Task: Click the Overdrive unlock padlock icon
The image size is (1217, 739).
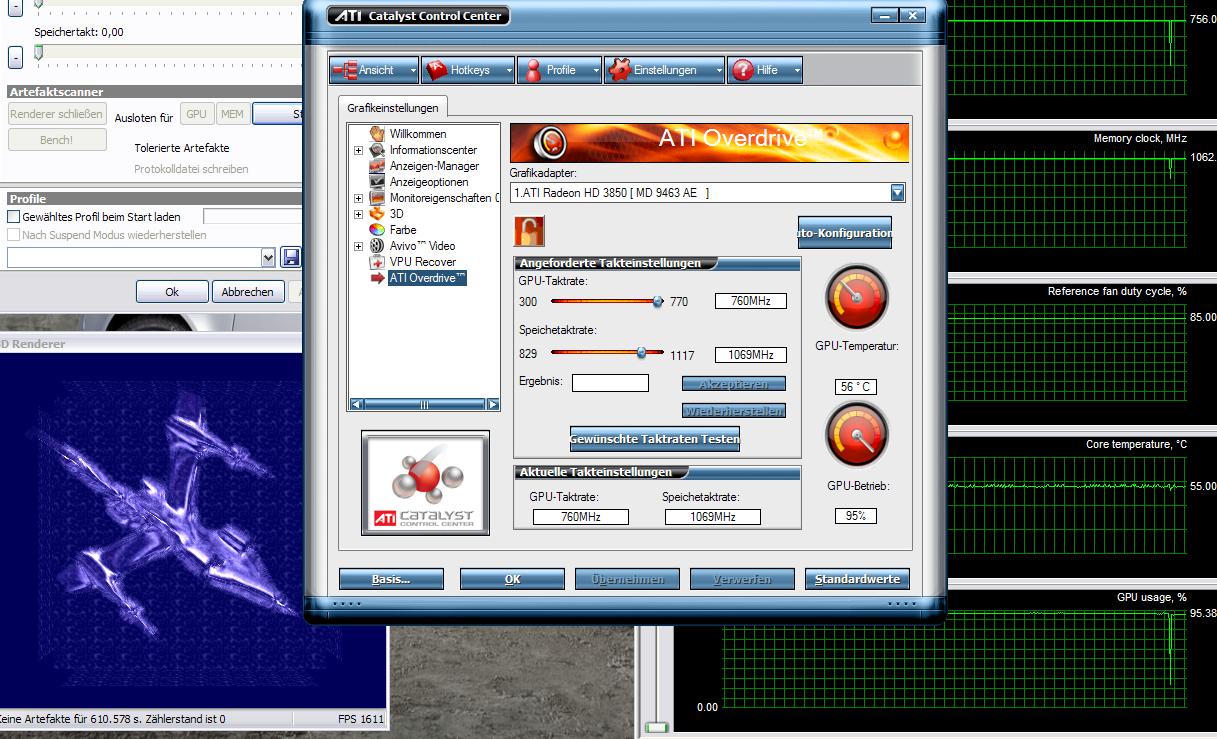Action: point(528,231)
